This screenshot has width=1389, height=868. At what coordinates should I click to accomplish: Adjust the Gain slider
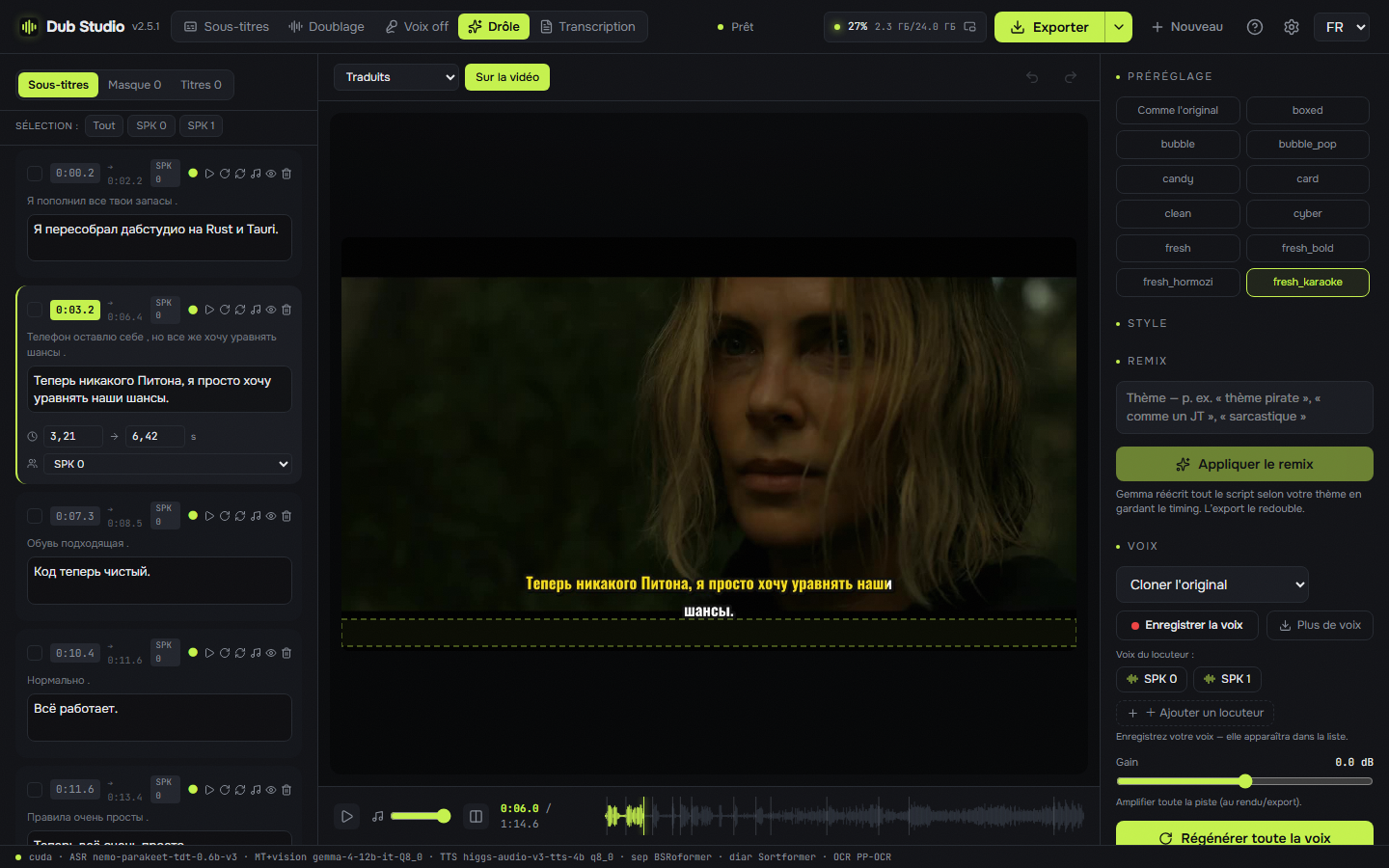pos(1244,781)
